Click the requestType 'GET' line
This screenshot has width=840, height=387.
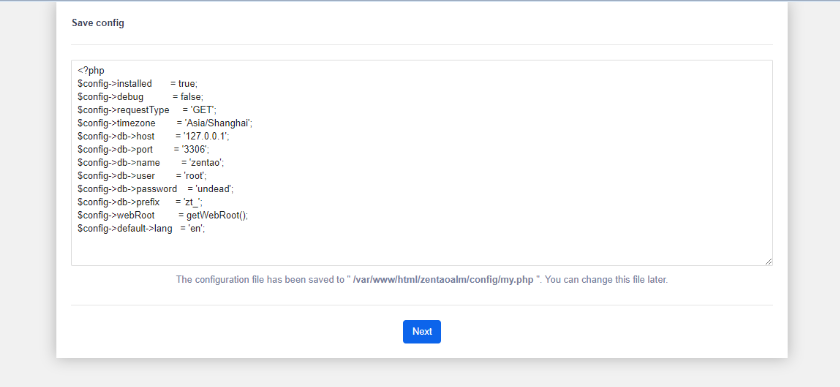[147, 110]
